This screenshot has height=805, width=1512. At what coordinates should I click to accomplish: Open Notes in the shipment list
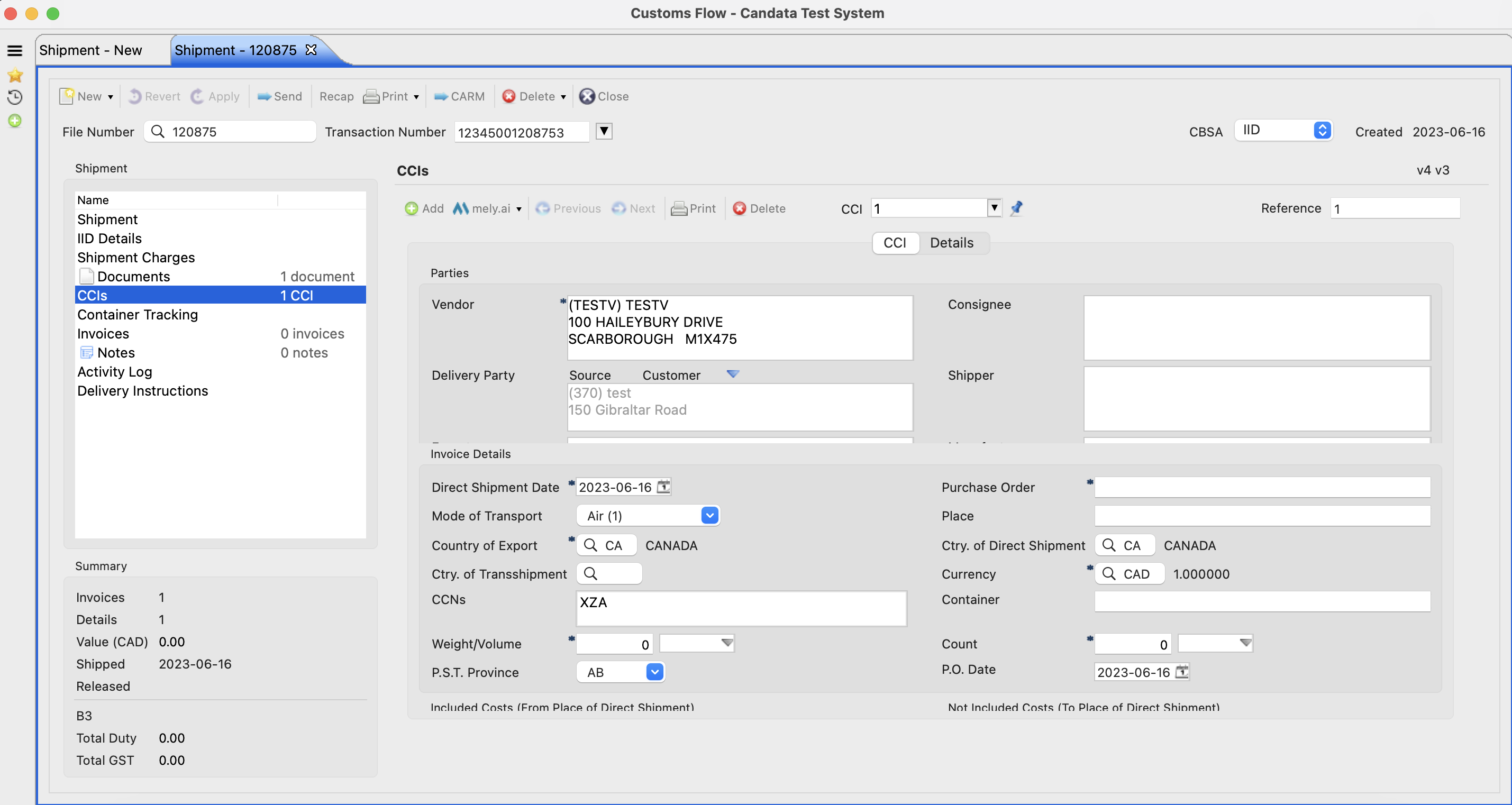220,353
